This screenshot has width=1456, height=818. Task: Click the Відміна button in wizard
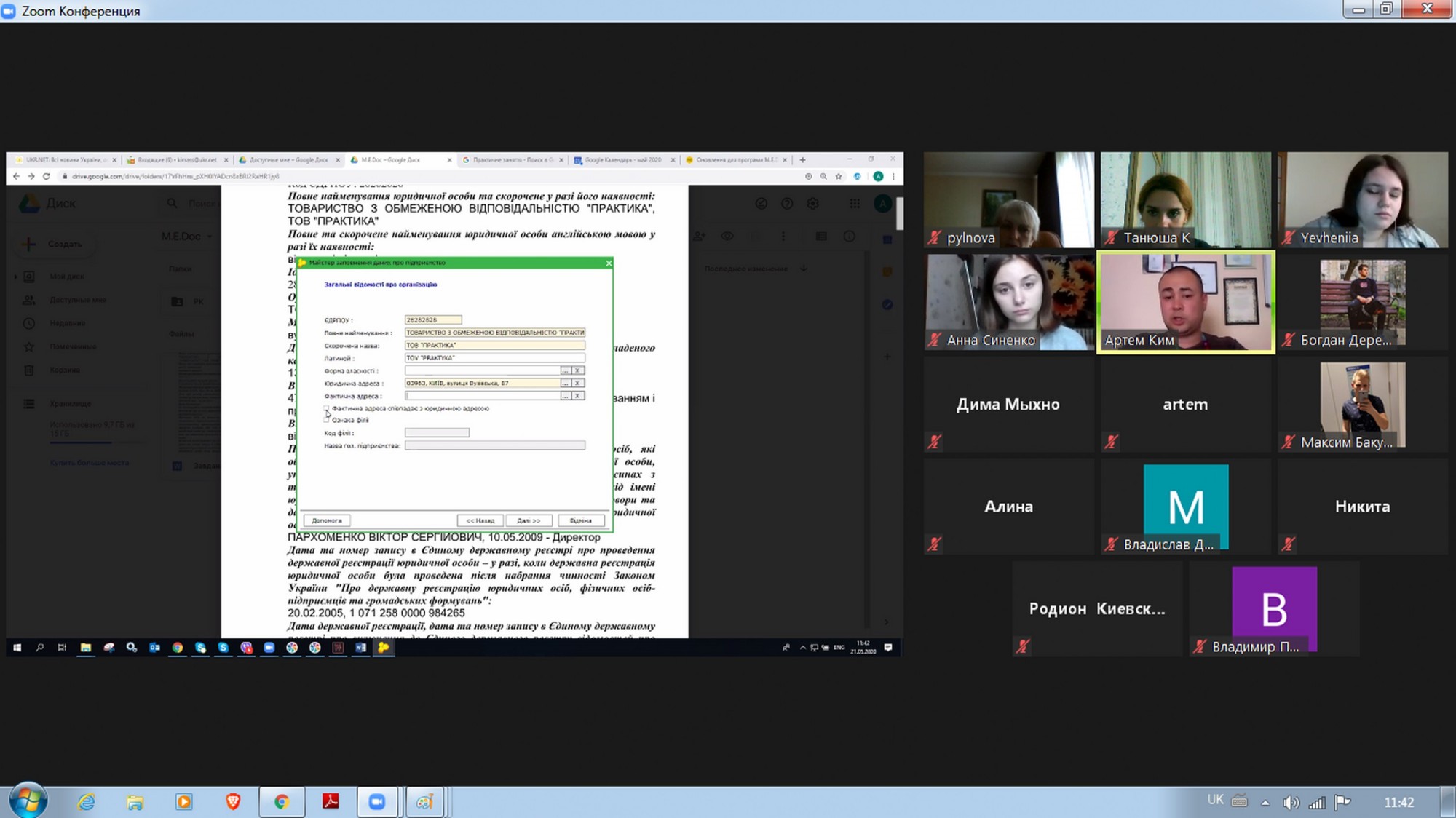(x=580, y=520)
